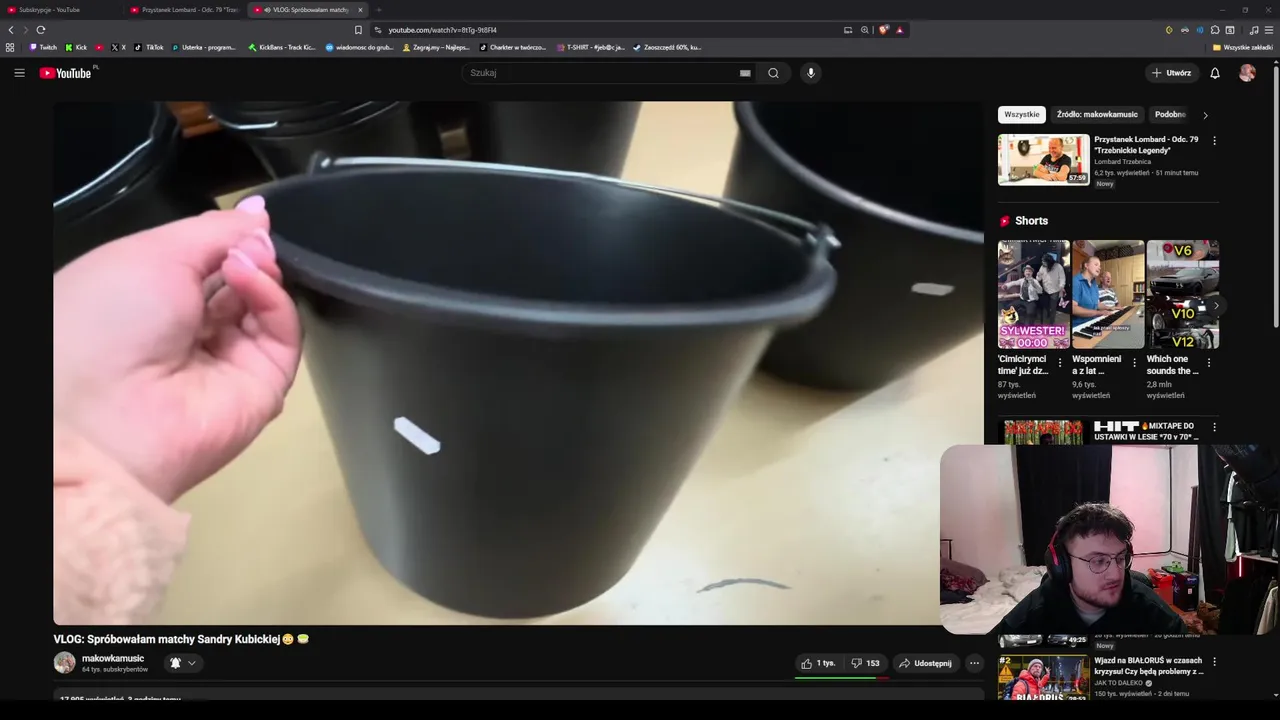Open Przystanek Lombard Odc. 79 video thumbnail
The image size is (1280, 720).
1043,159
